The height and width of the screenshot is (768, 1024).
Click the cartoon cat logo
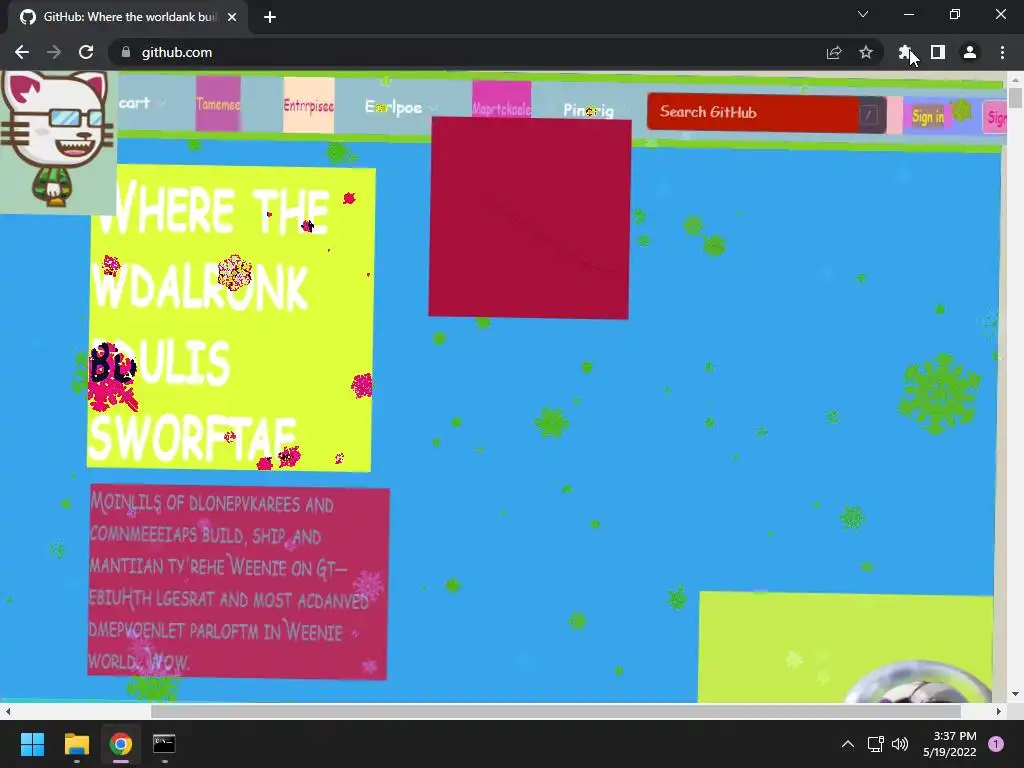coord(57,140)
